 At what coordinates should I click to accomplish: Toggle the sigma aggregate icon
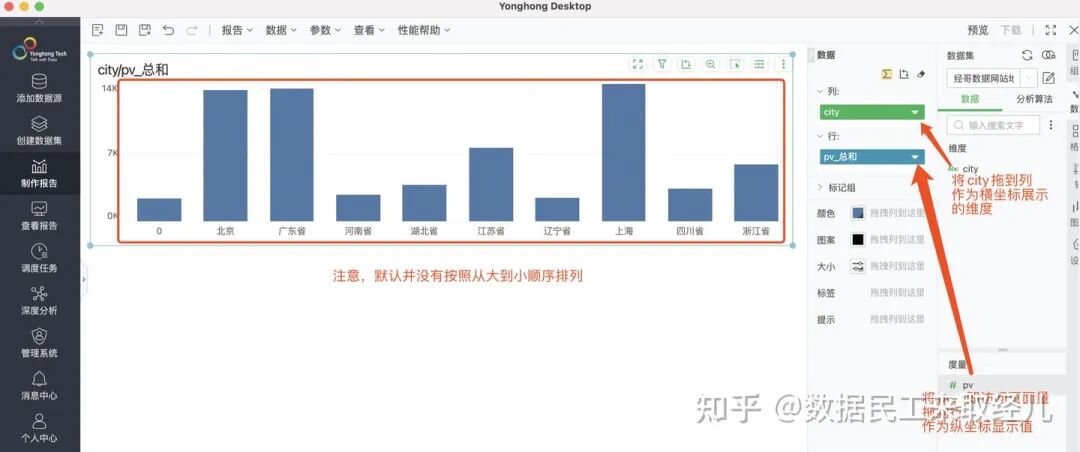click(887, 74)
